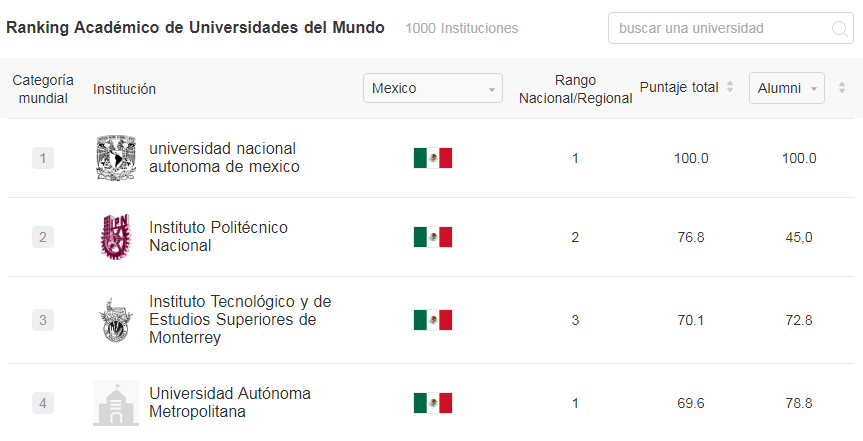The width and height of the screenshot is (863, 441).
Task: Click the Mexican flag in UNAM row
Action: coord(433,158)
